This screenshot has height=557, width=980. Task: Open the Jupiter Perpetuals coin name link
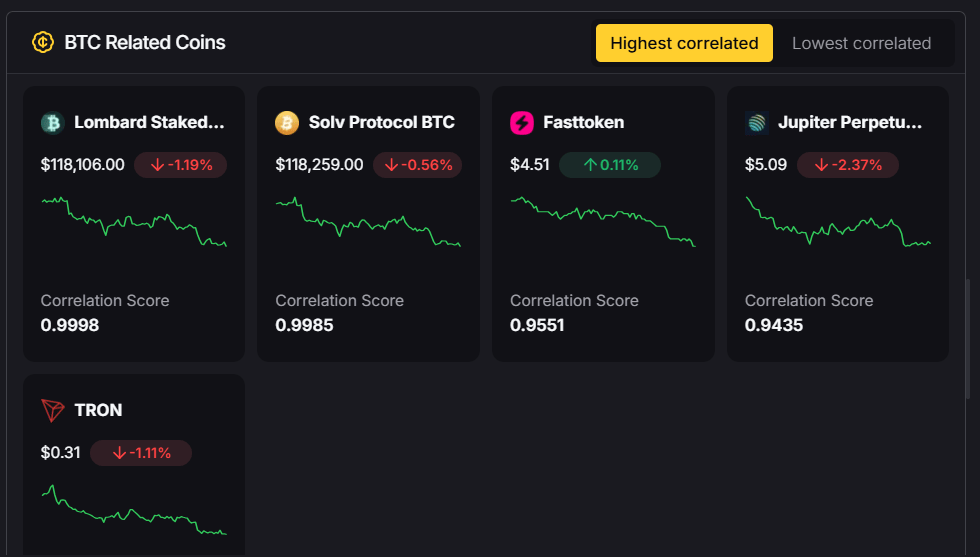point(848,123)
